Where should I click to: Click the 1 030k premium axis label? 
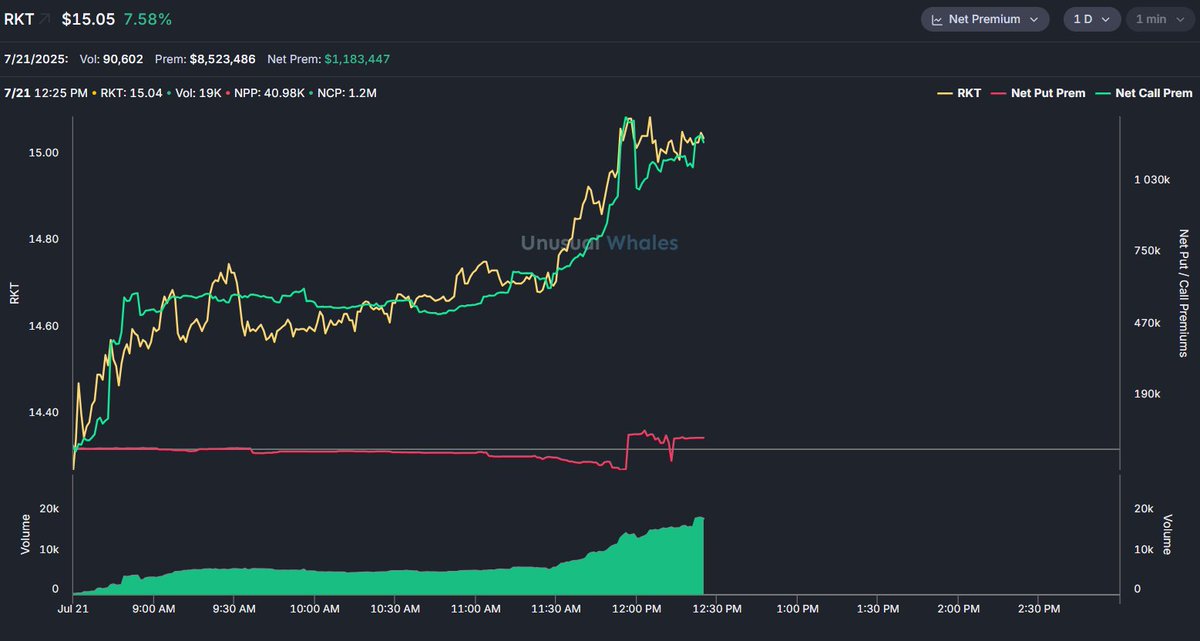pos(1151,179)
